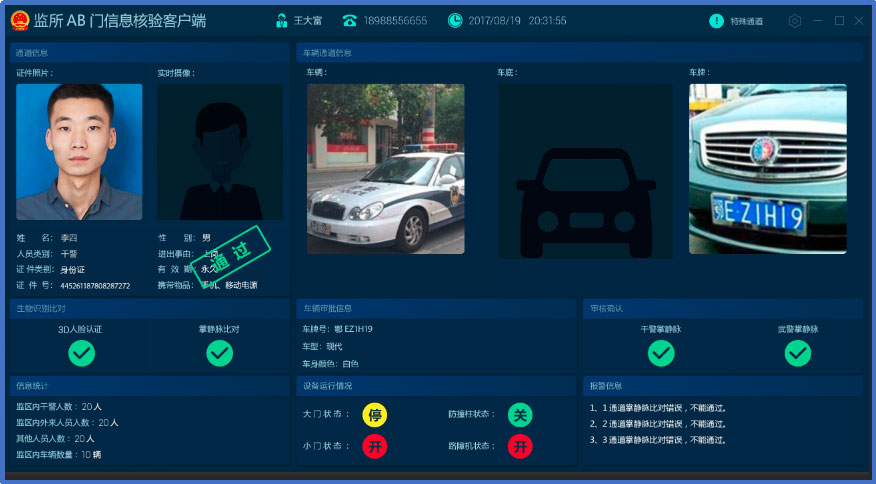
Task: Click the 性别 value 男
Action: click(207, 238)
